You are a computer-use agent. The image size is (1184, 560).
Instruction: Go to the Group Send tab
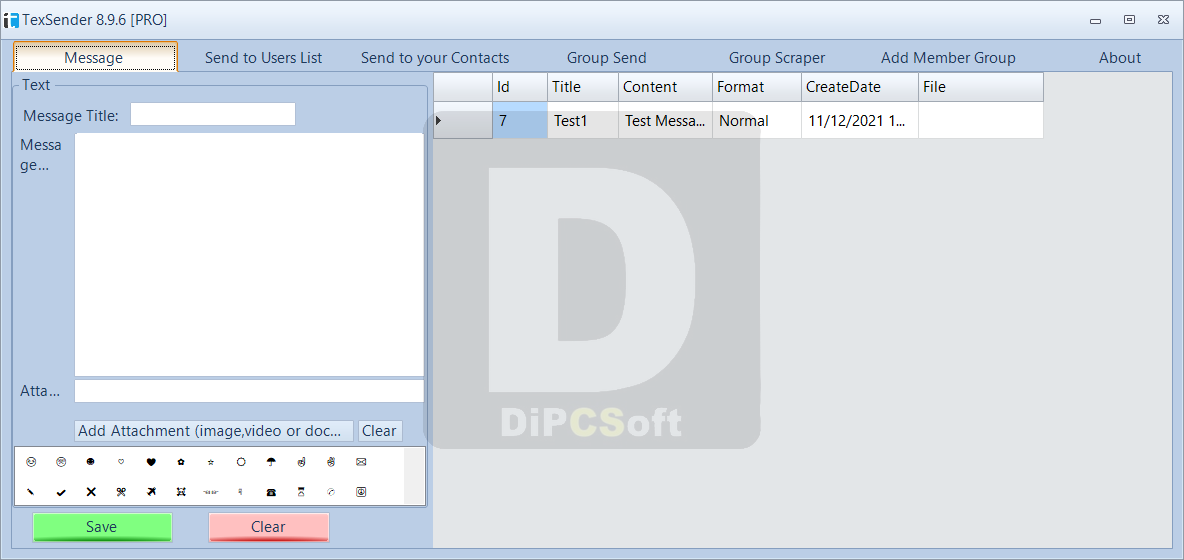[606, 57]
